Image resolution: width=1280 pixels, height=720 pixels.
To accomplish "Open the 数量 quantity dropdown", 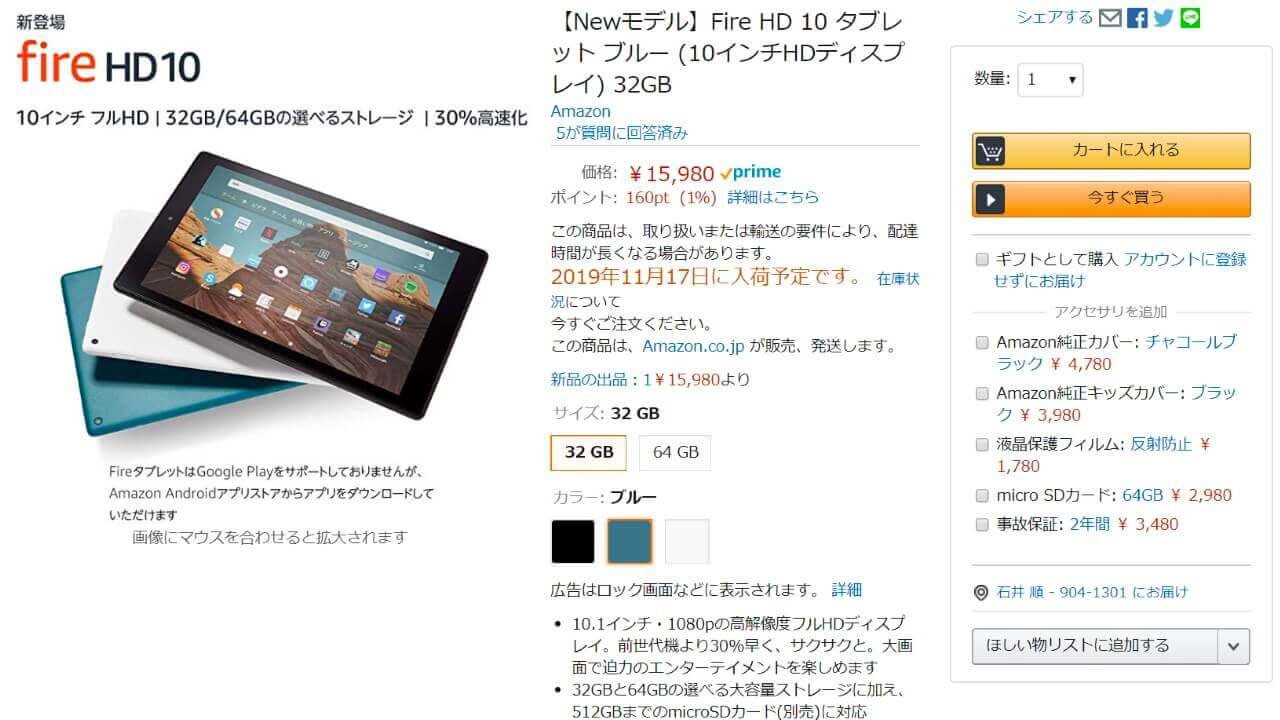I will [1050, 80].
